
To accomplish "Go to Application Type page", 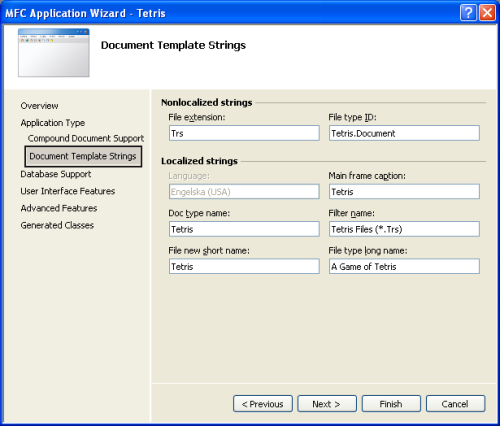I will (x=53, y=123).
